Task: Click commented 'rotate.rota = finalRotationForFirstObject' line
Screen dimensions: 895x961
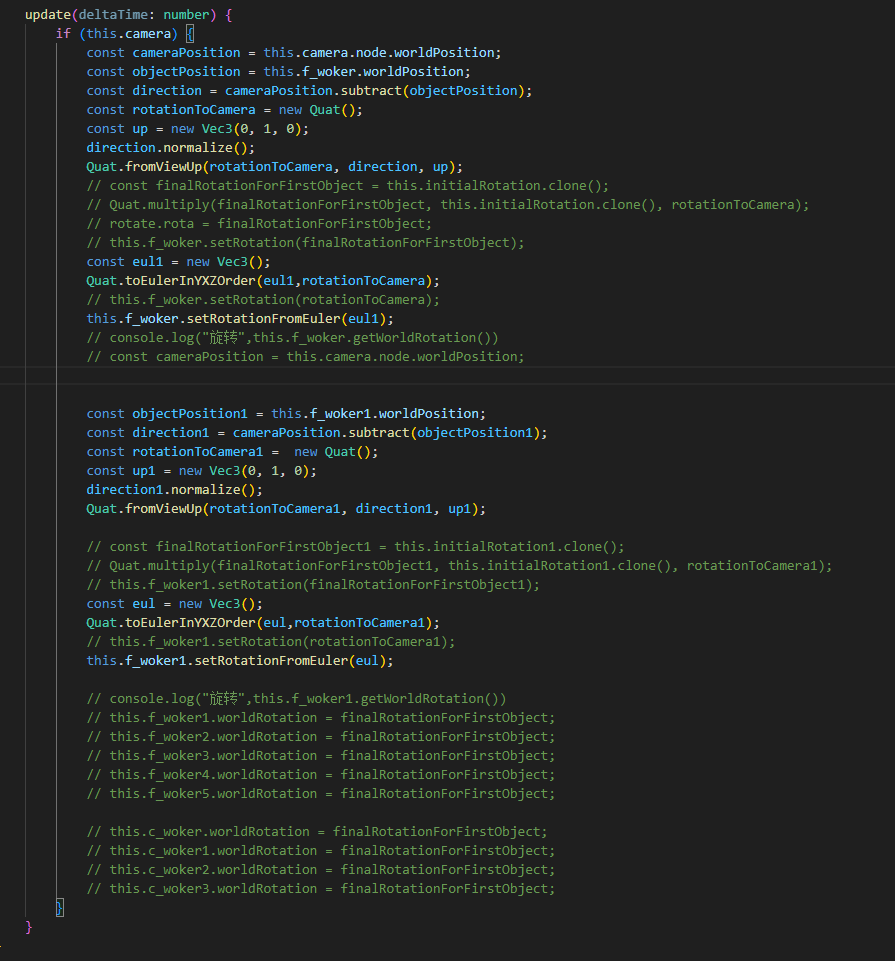Action: (259, 224)
